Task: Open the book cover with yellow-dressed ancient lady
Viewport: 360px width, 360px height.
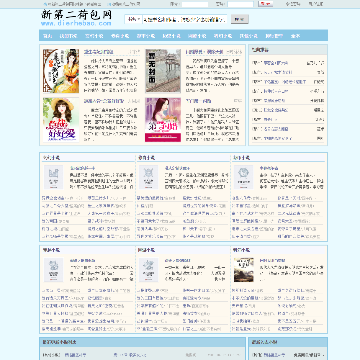Action: 61,71
